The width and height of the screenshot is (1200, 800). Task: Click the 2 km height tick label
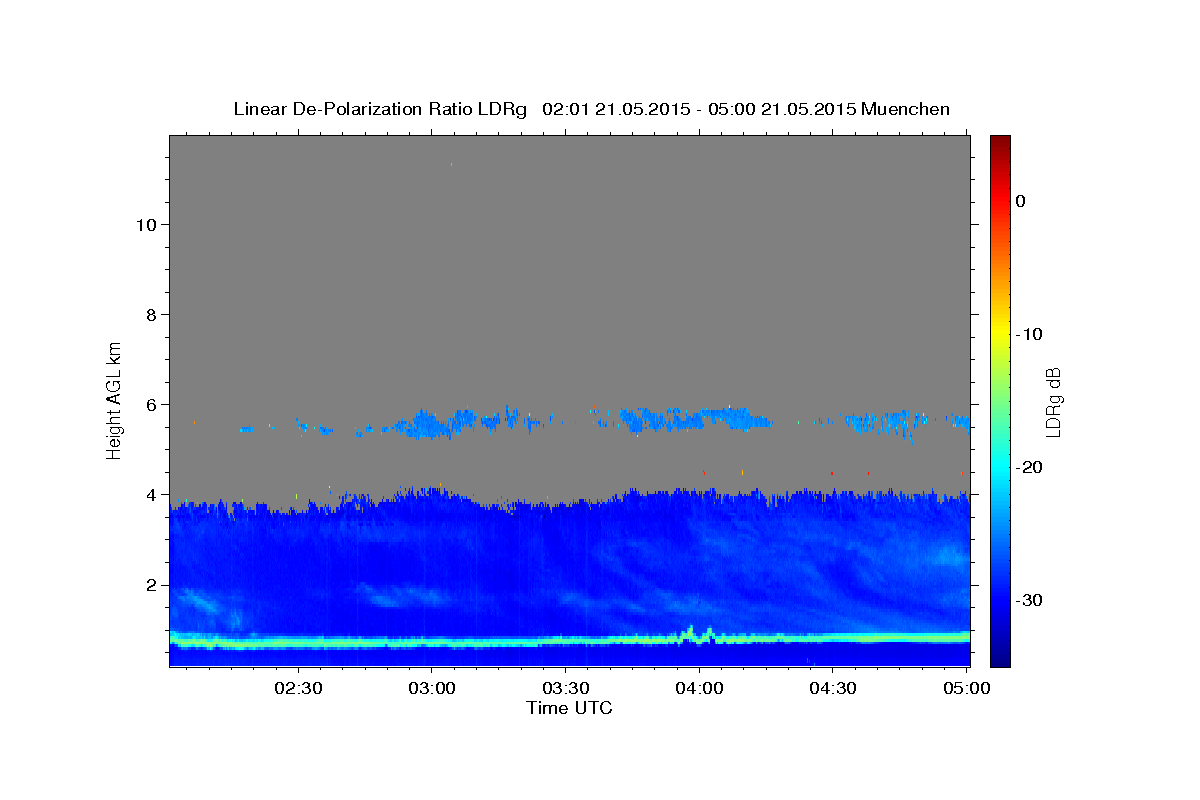point(150,585)
